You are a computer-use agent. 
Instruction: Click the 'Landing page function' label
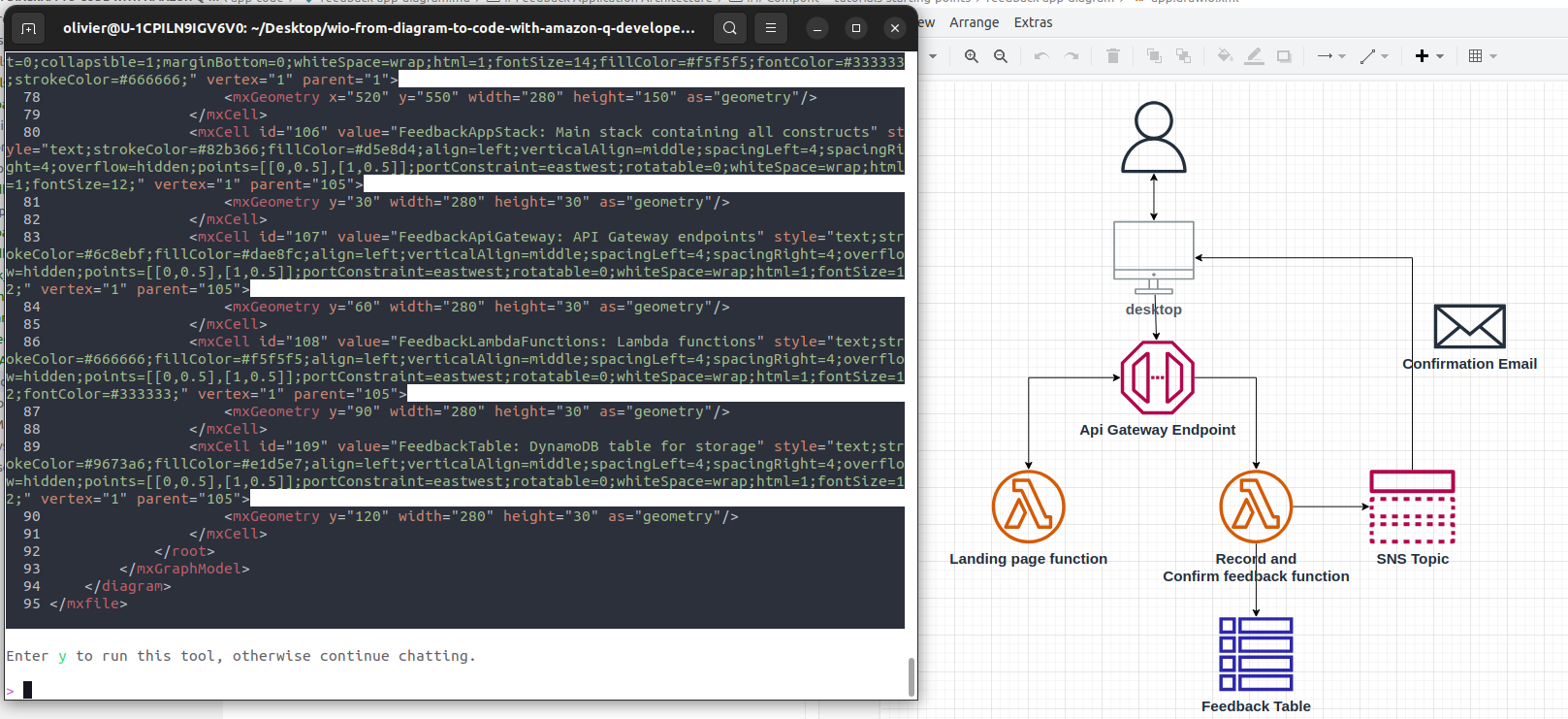pyautogui.click(x=1028, y=559)
